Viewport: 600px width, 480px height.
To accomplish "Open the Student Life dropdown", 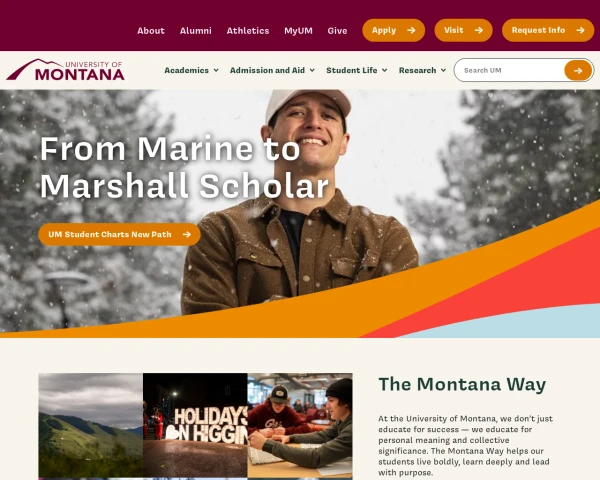I will point(357,70).
